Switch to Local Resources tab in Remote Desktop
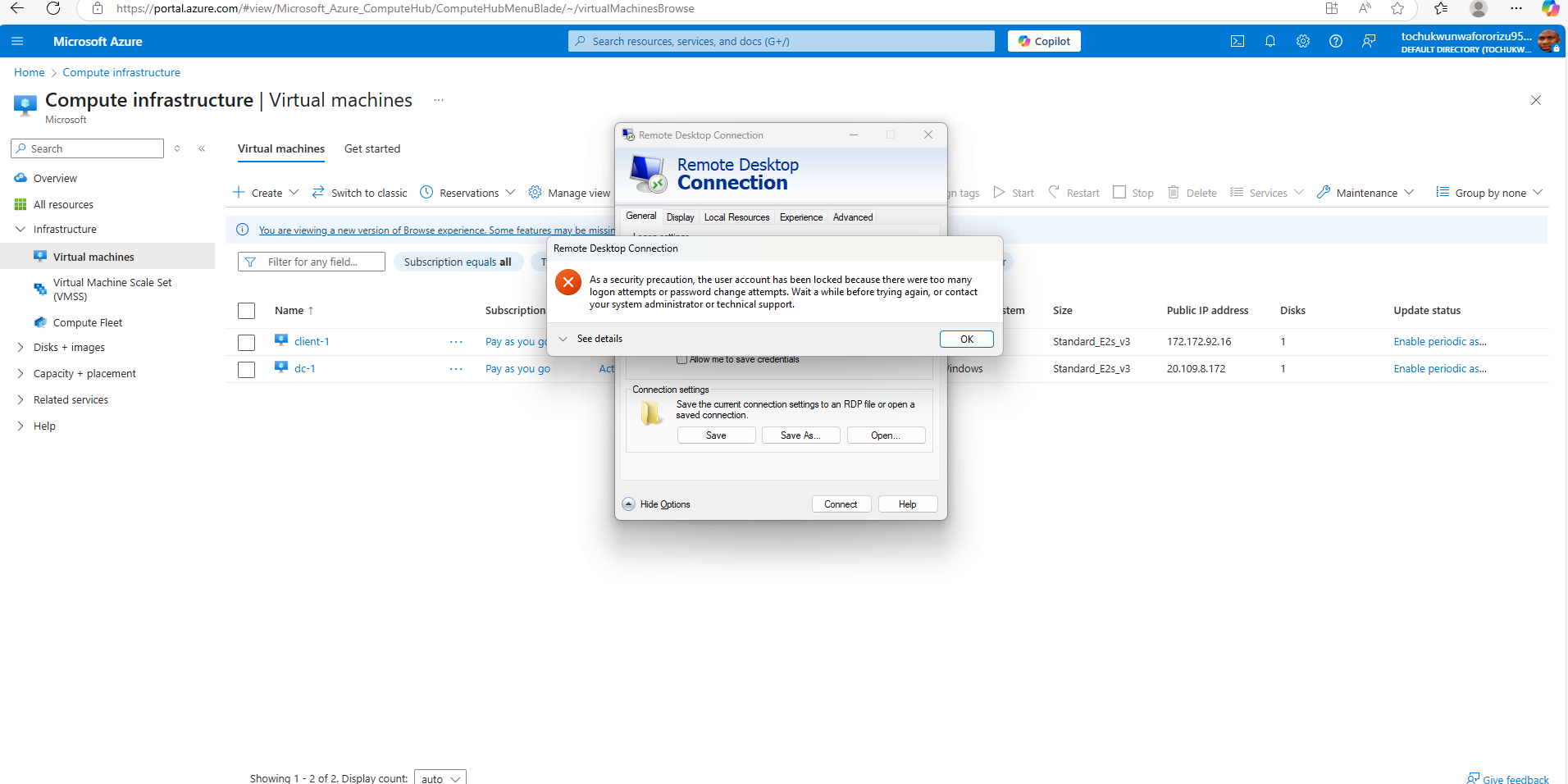 (x=736, y=217)
